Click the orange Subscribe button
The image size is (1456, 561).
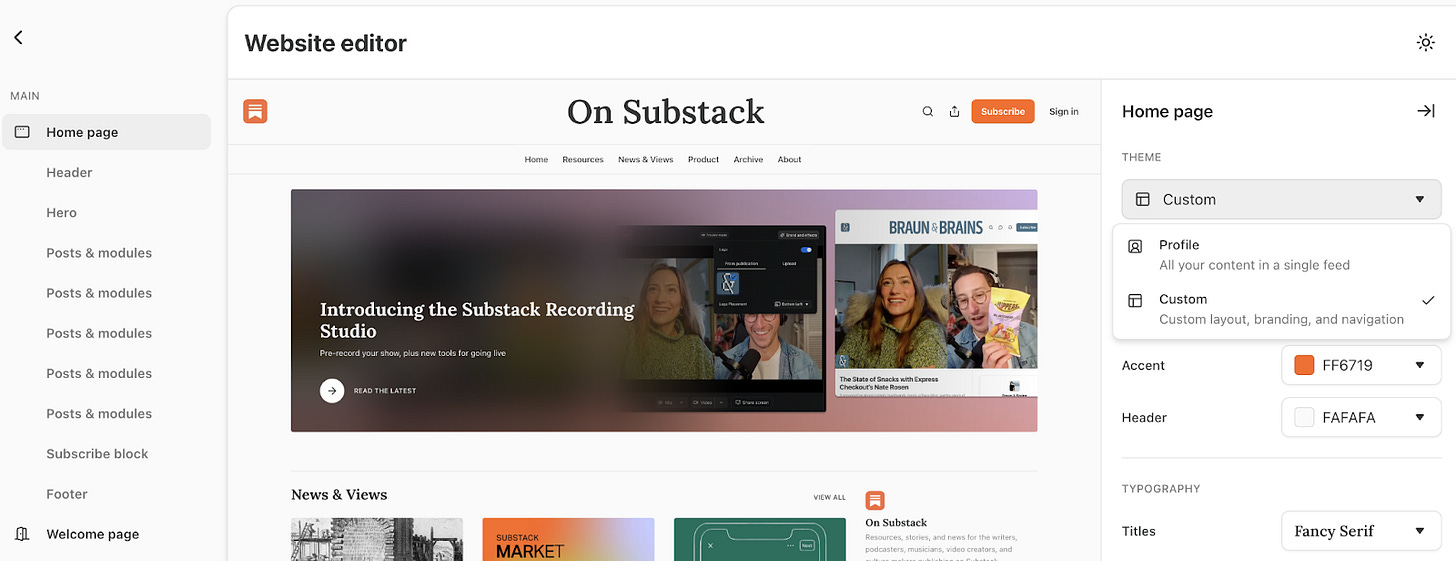(1002, 111)
